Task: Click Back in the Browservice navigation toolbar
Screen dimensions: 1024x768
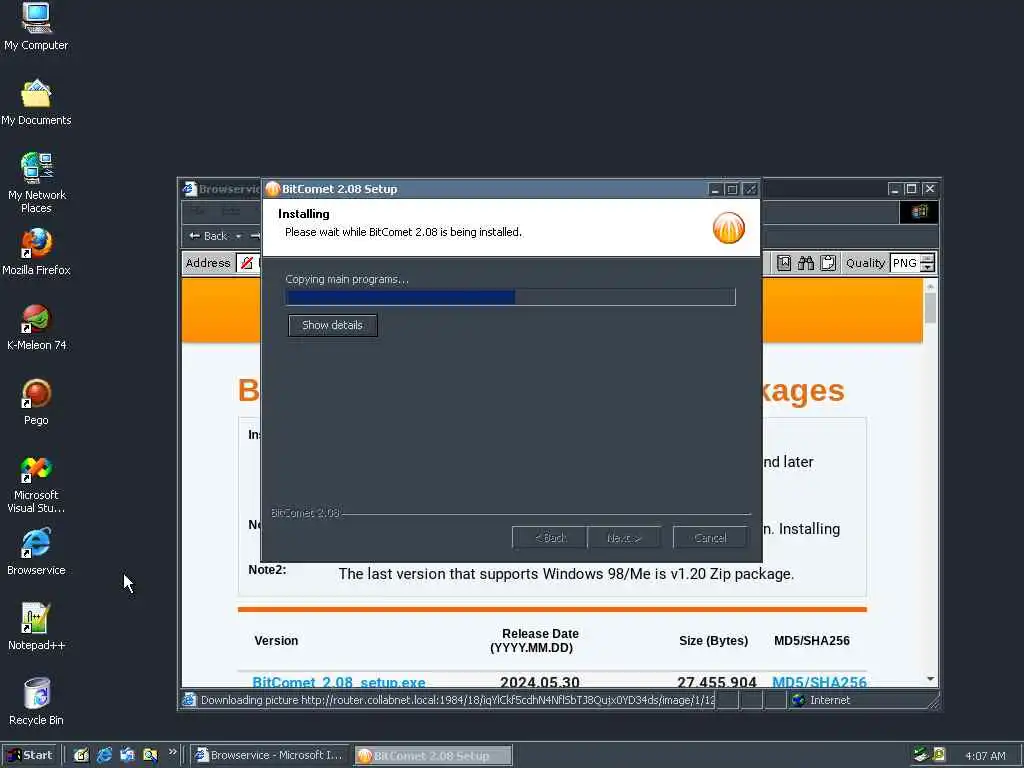Action: (x=208, y=236)
